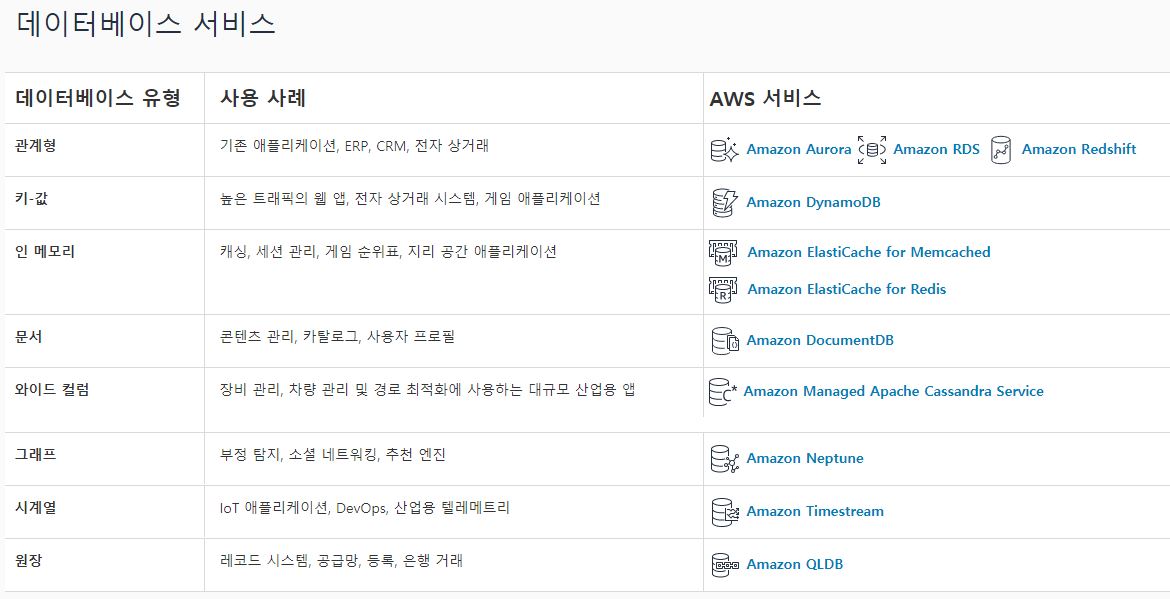Open Amazon Managed Apache Cassandra Service link

coord(893,391)
